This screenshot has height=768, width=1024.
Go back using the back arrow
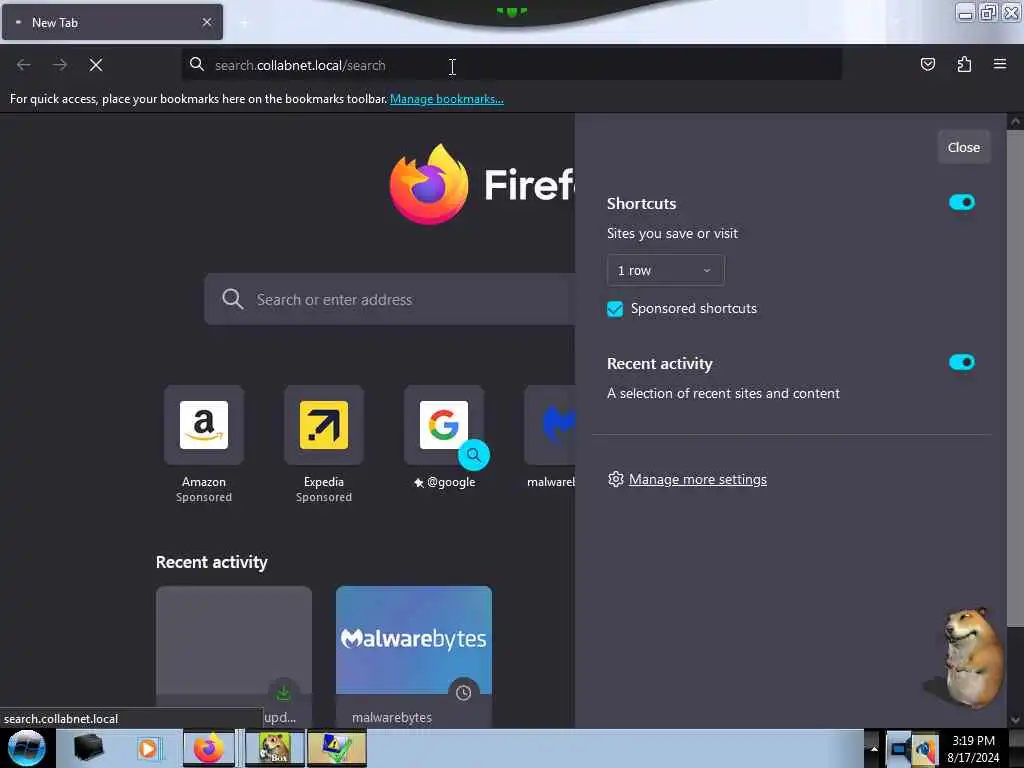[x=24, y=65]
